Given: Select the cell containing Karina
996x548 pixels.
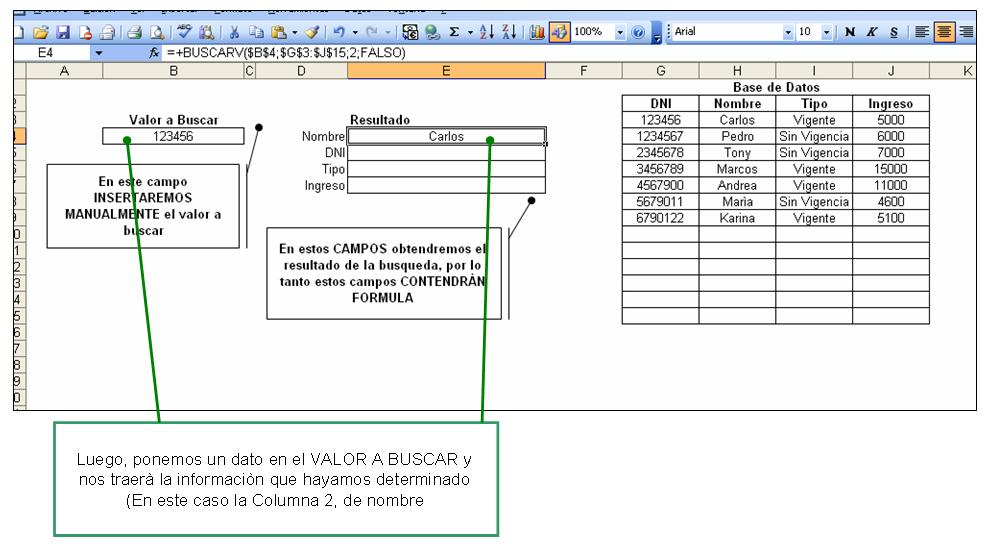Looking at the screenshot, I should point(737,218).
